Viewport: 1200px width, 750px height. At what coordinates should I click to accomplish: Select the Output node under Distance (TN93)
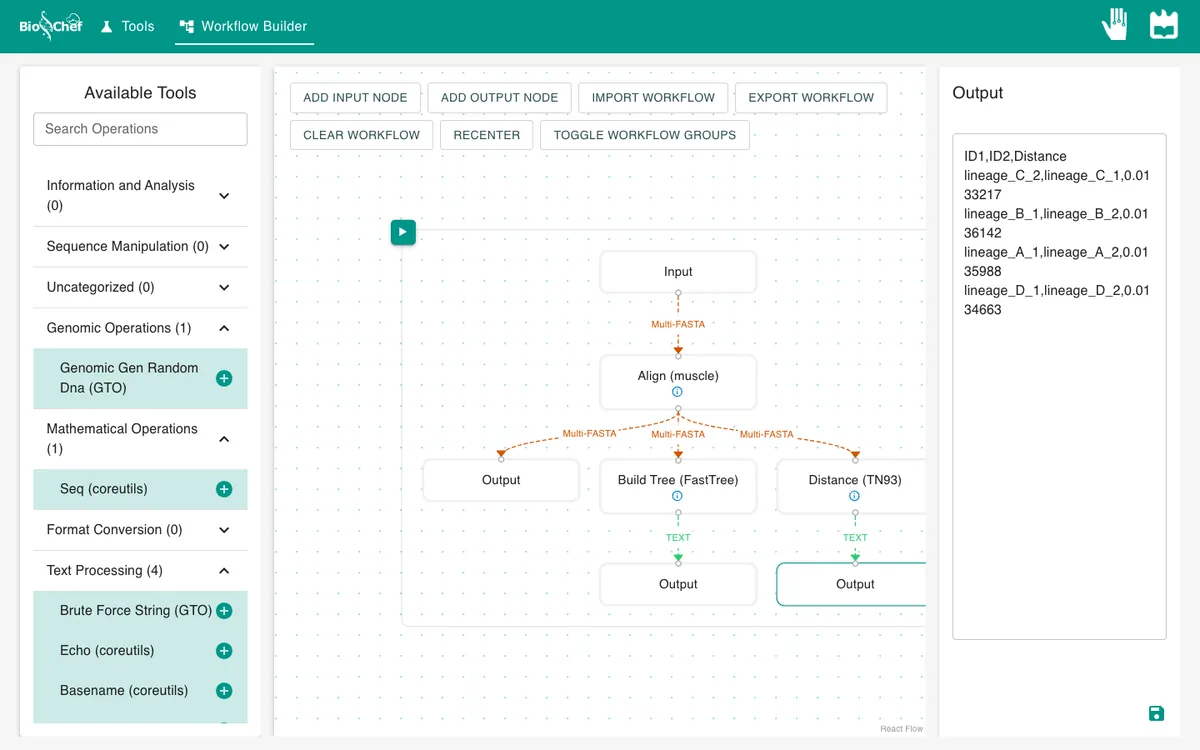(x=851, y=584)
